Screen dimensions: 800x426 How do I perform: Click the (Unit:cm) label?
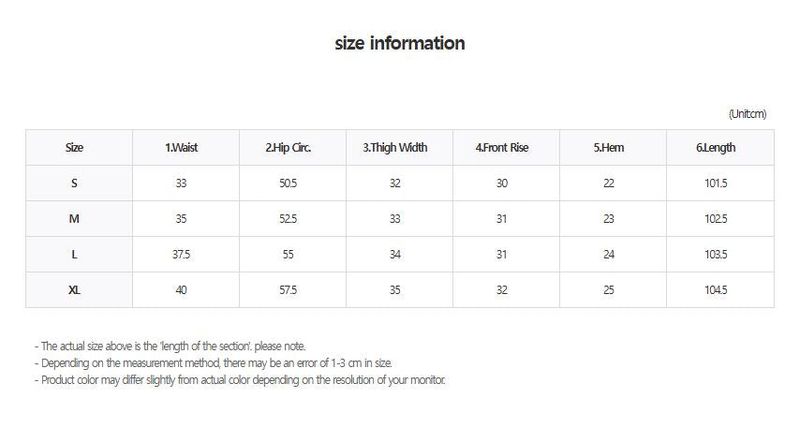click(x=747, y=114)
